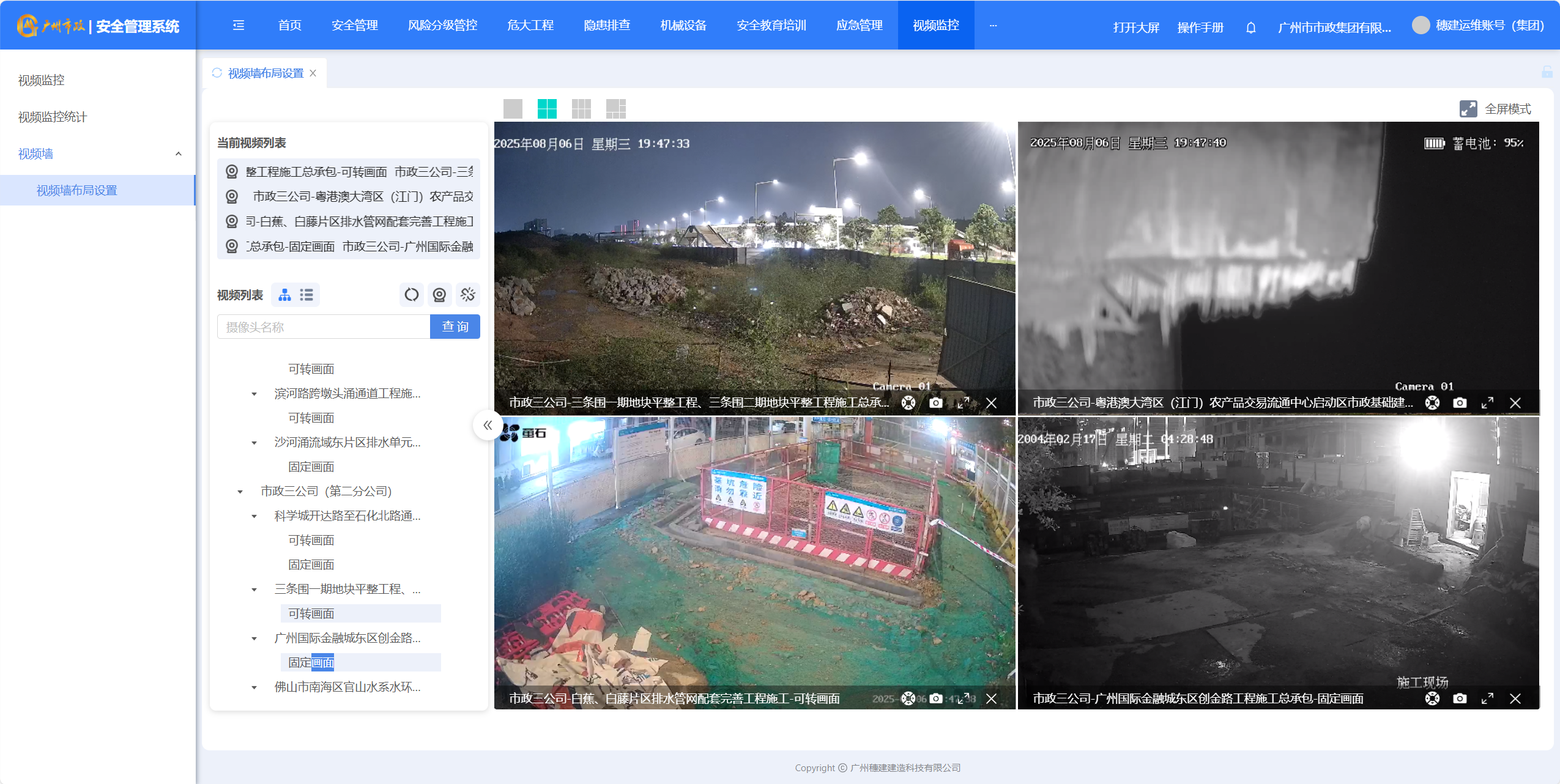Screen dimensions: 1560x784
Task: Open the 应急管理 top menu
Action: (859, 25)
